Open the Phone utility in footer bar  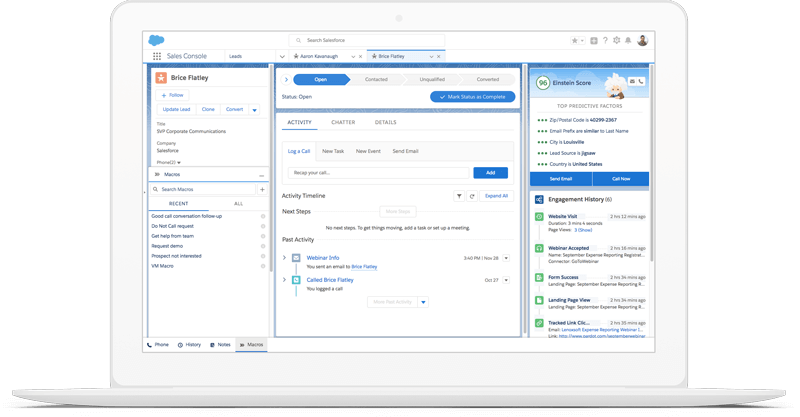[x=159, y=344]
